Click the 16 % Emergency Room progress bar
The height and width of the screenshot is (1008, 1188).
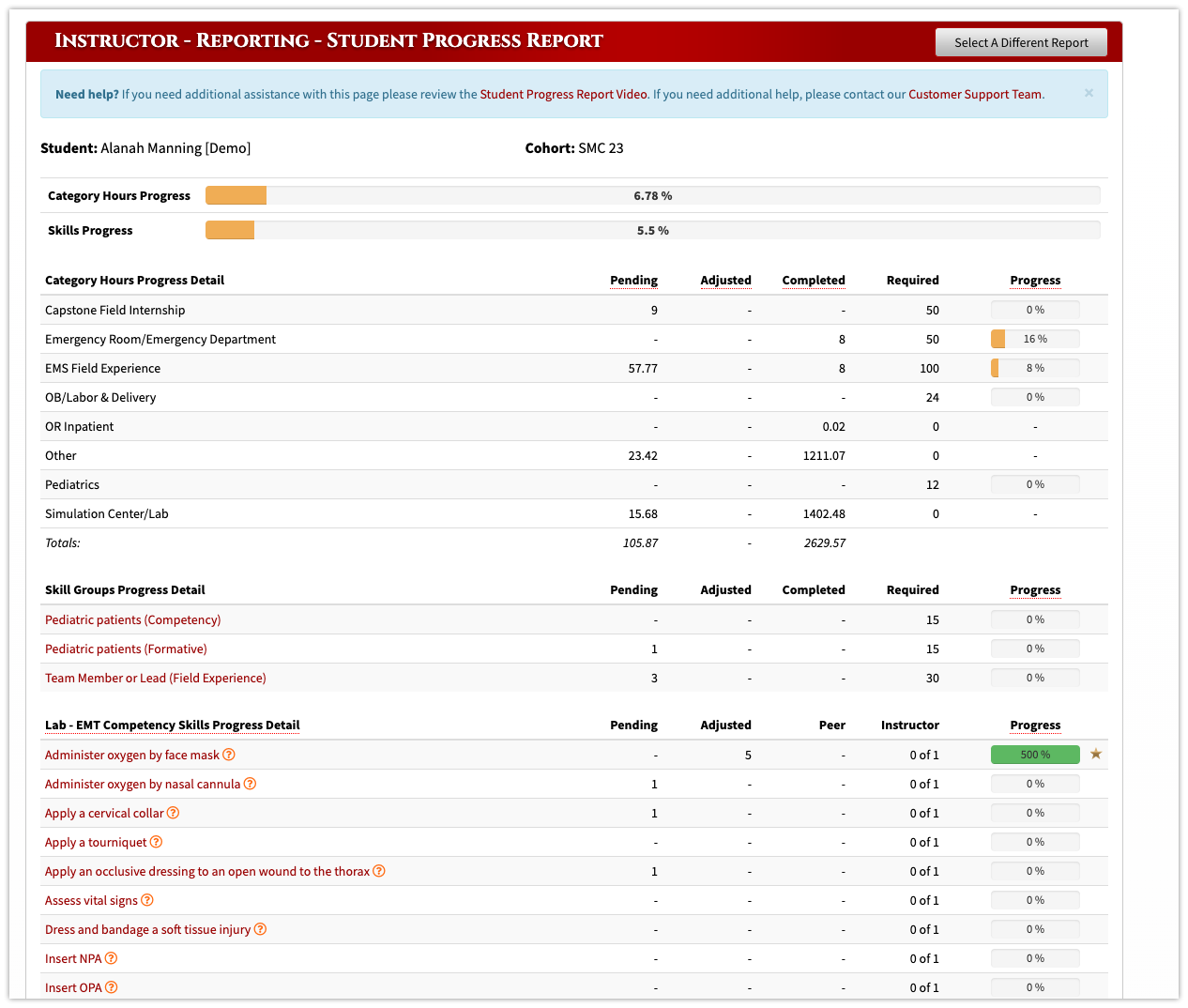click(x=1035, y=339)
